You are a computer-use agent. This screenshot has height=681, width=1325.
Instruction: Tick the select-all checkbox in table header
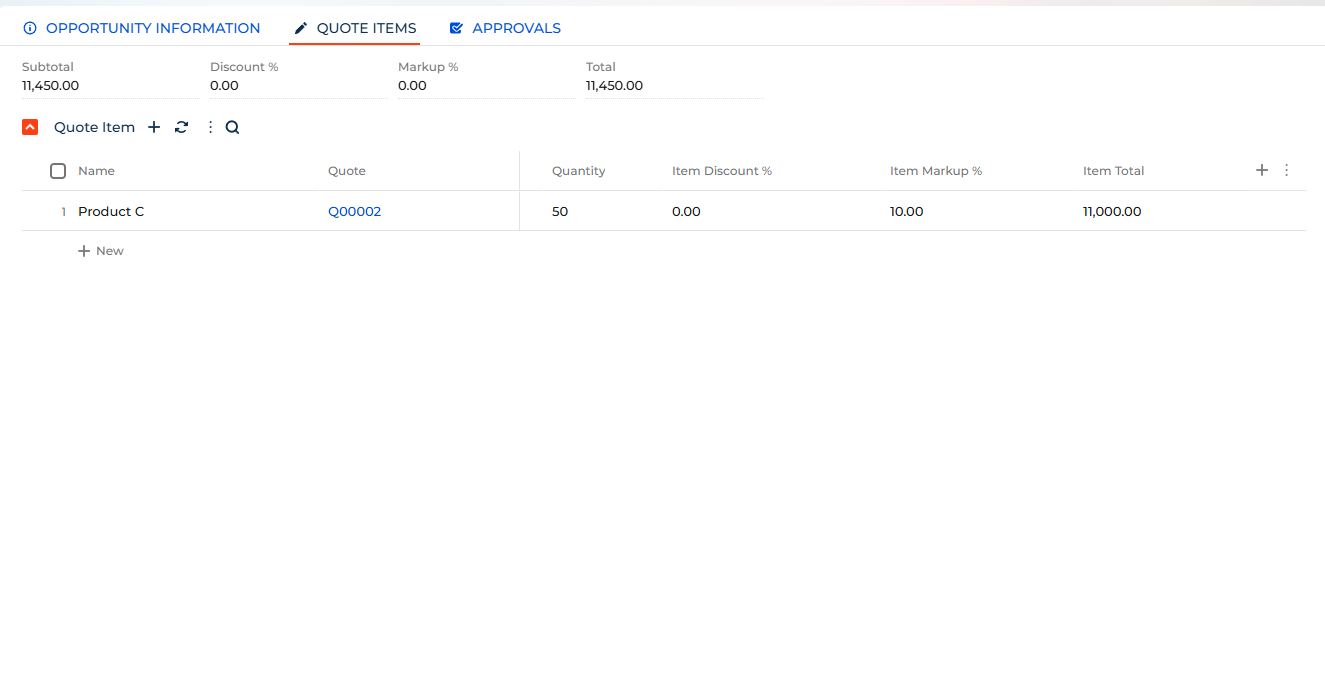58,171
